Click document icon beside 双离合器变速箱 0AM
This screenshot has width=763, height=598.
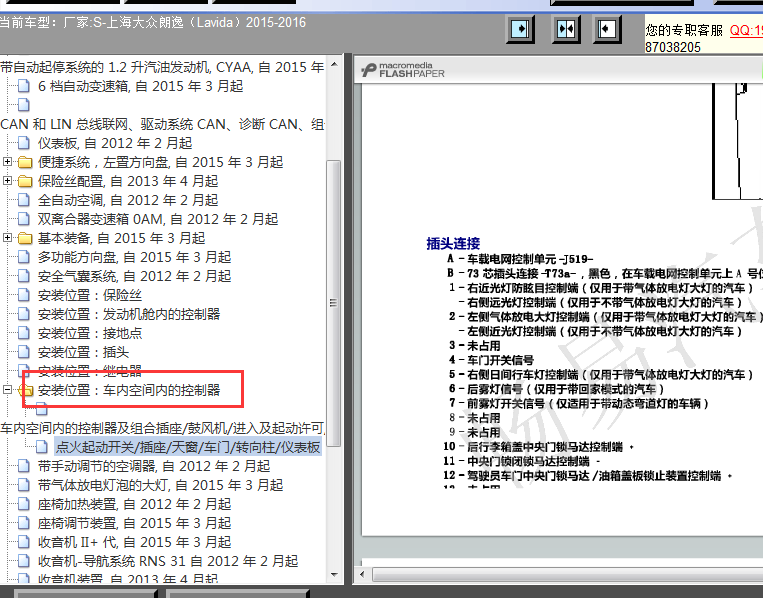click(x=24, y=219)
